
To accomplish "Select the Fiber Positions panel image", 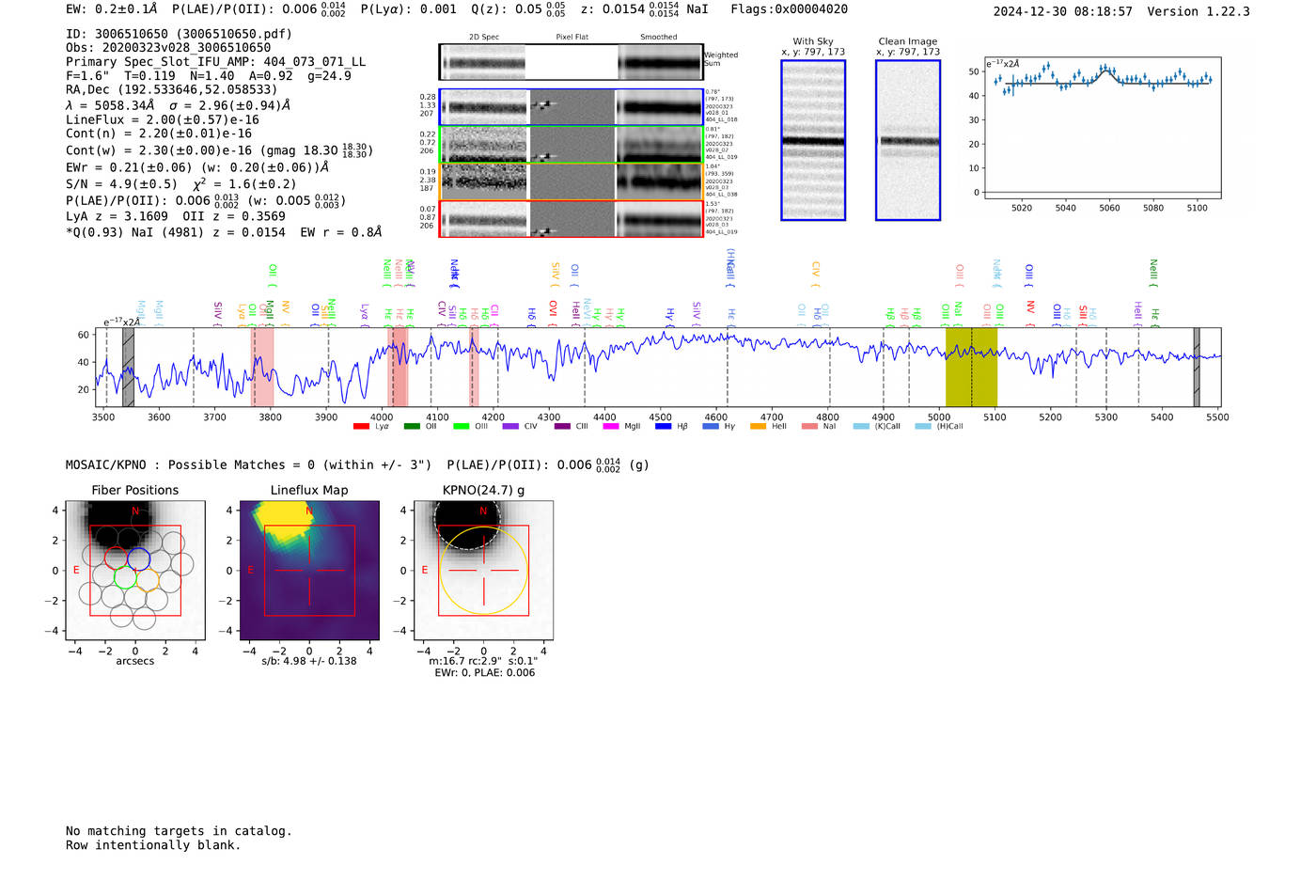I will (x=134, y=571).
